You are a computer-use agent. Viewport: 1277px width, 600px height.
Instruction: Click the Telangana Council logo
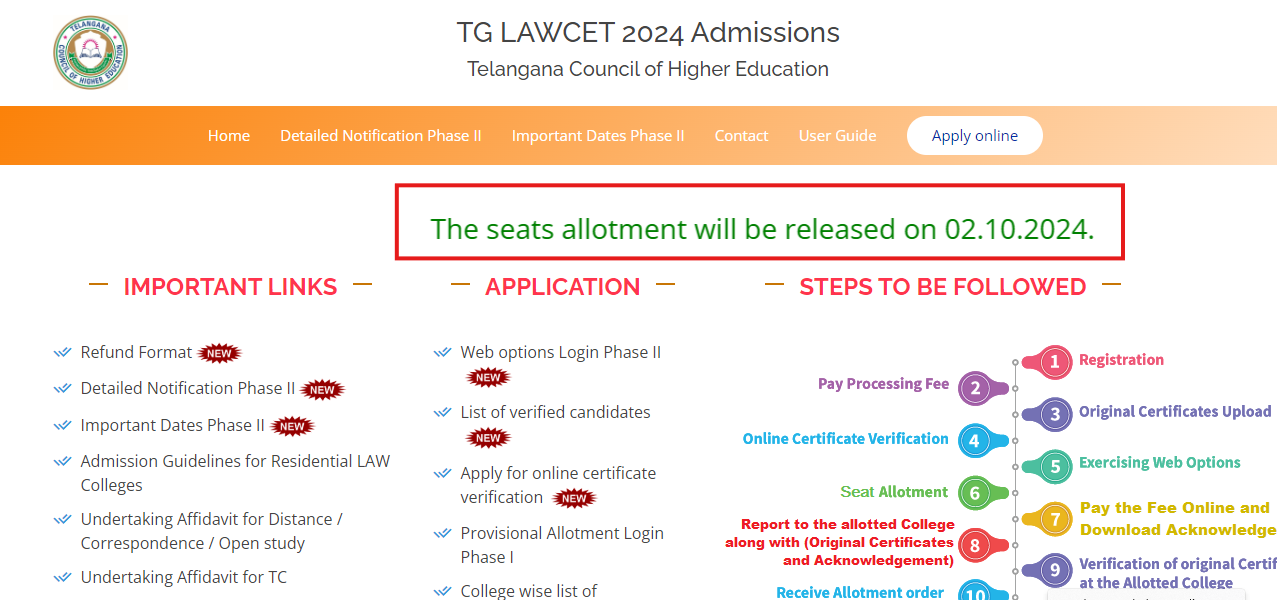90,51
